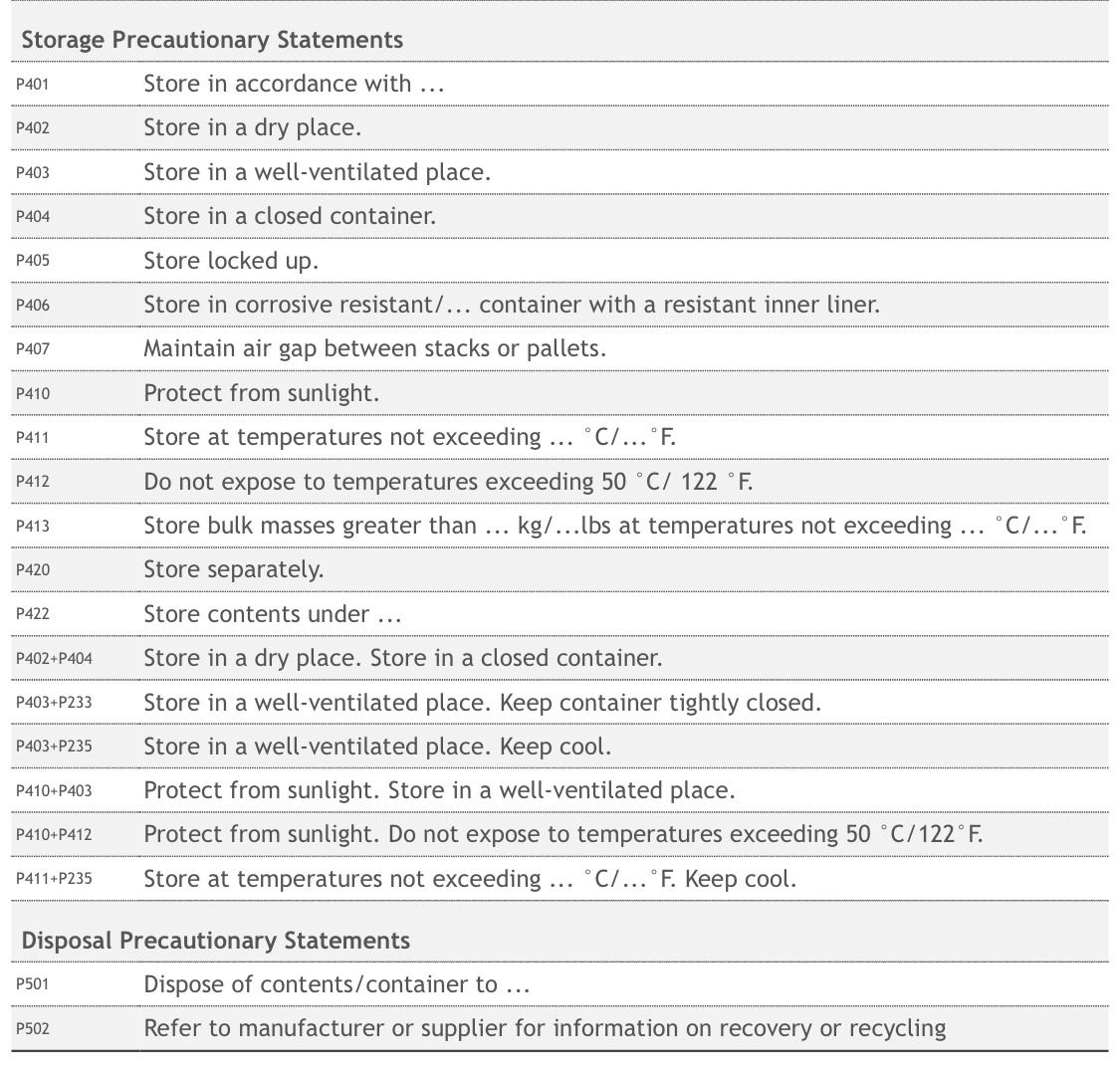Click the 'Storage Precautionary Statements' heading

(x=212, y=40)
